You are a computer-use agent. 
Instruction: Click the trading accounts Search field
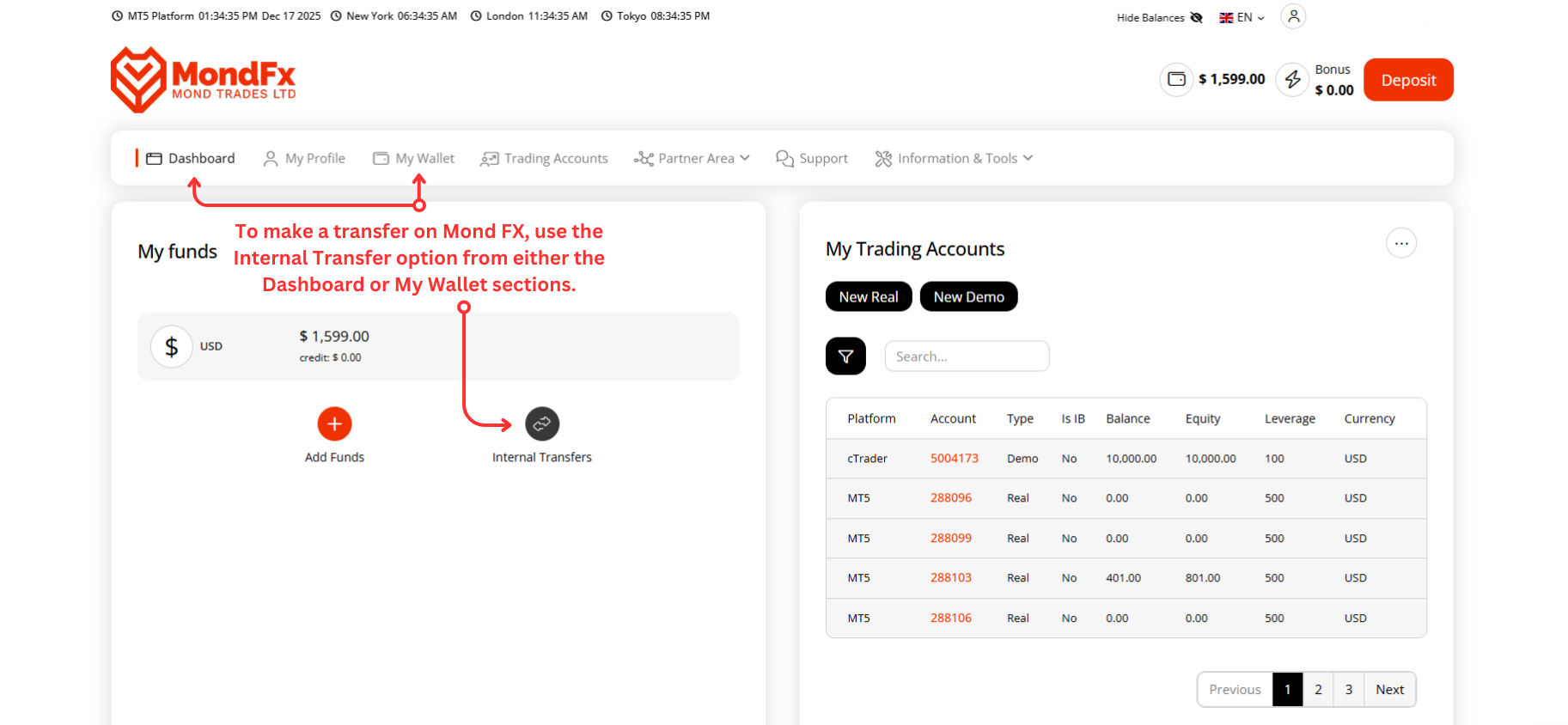pyautogui.click(x=967, y=356)
